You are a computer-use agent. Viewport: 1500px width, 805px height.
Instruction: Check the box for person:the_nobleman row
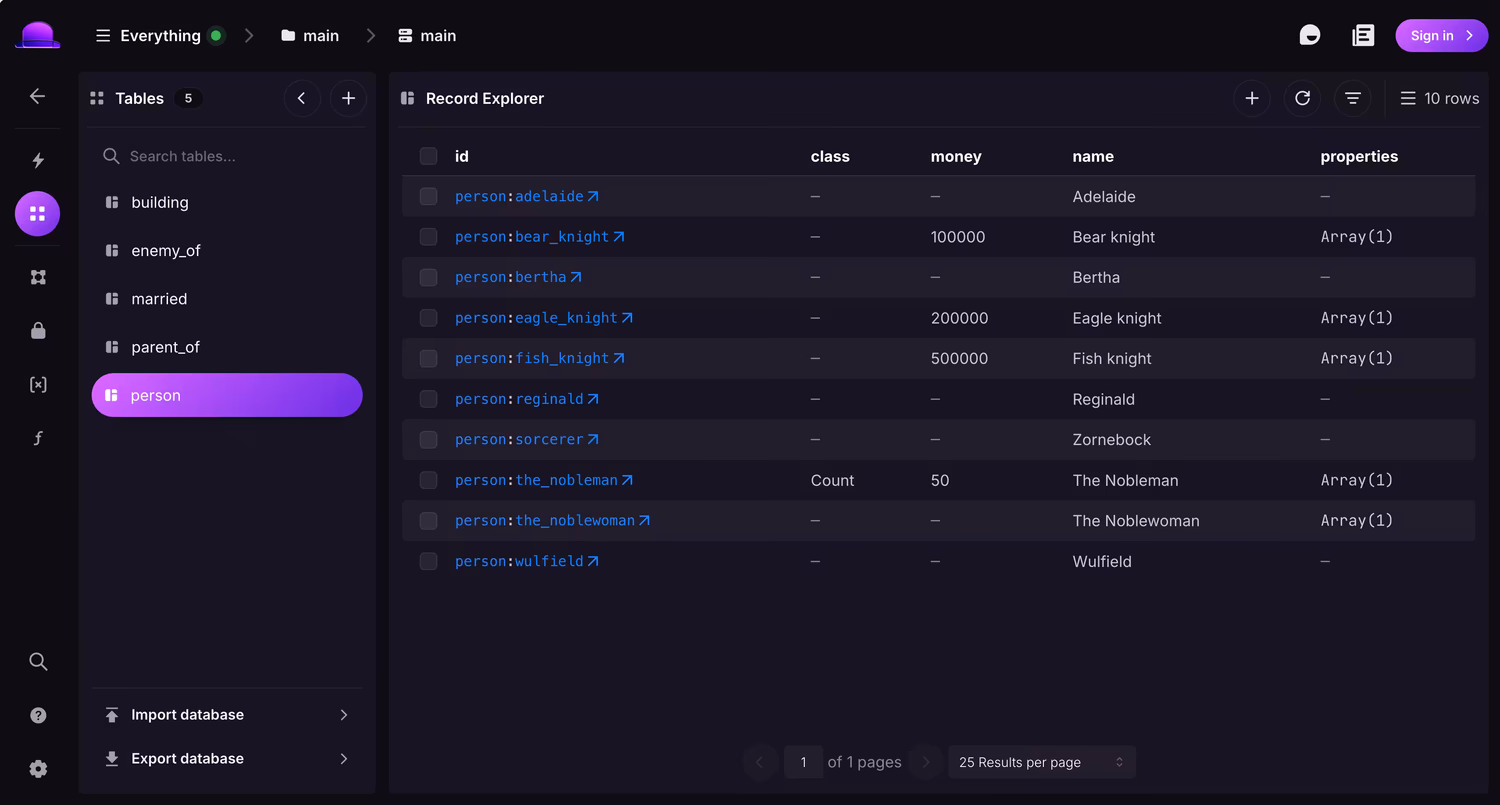click(428, 480)
